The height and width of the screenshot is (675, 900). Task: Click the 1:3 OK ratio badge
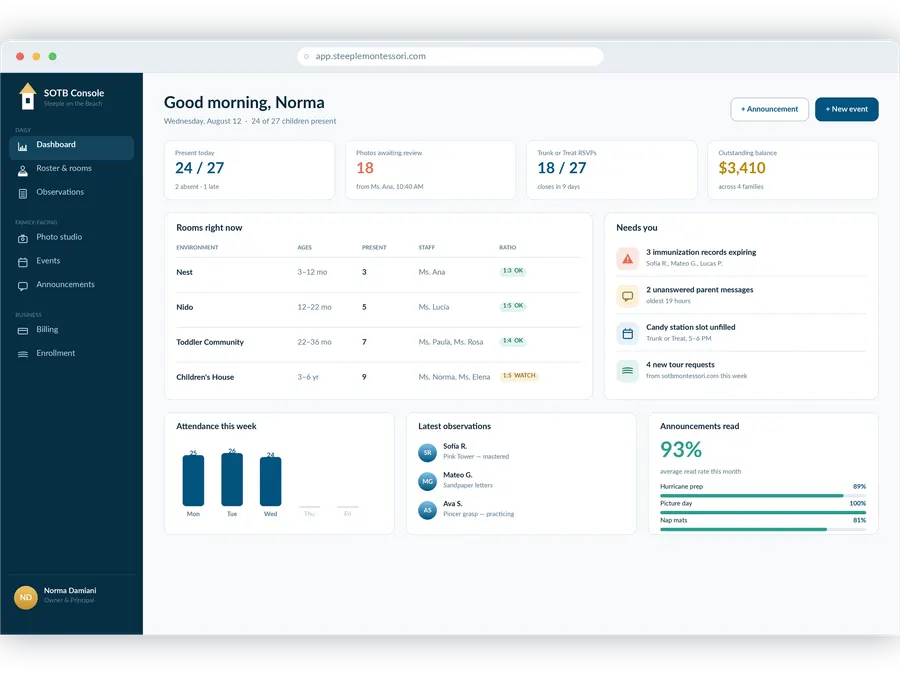(513, 270)
